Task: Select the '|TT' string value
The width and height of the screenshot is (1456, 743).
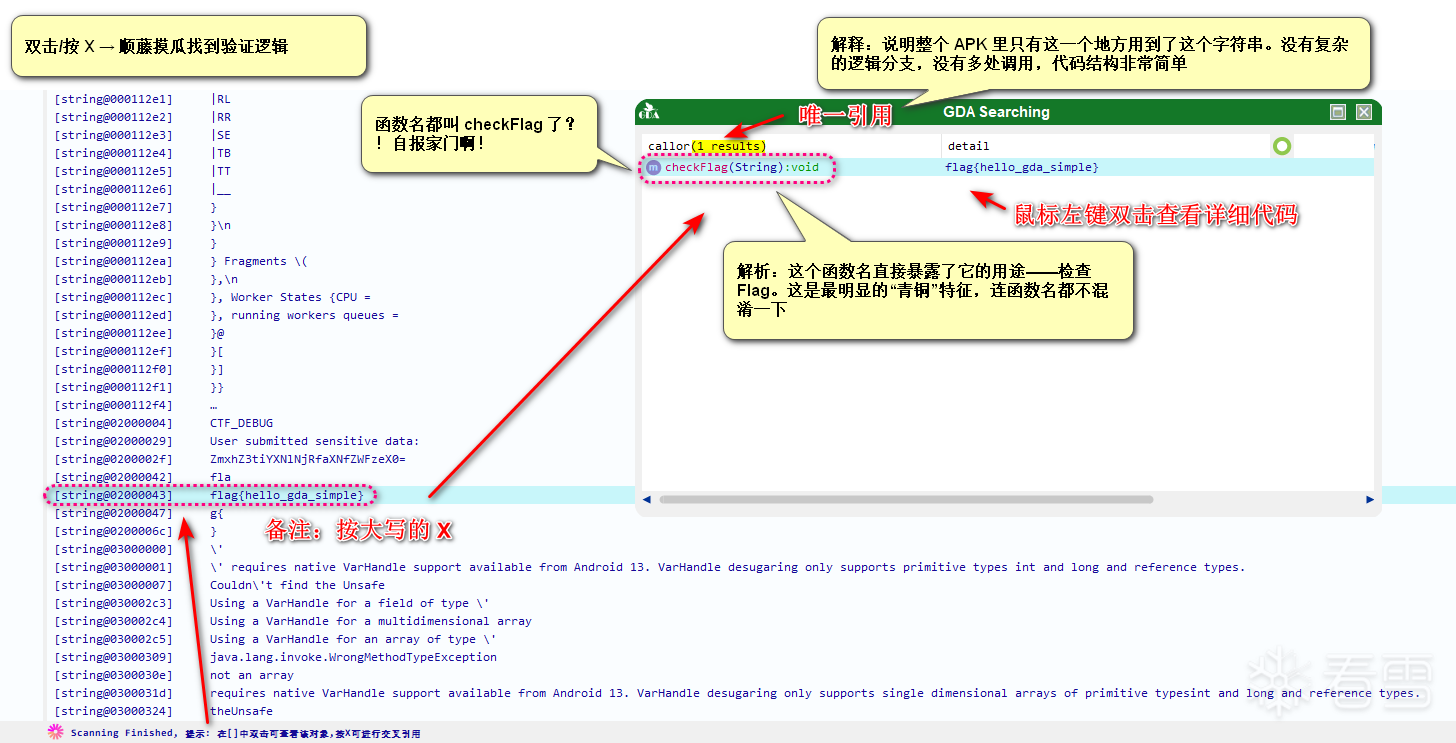Action: point(220,171)
